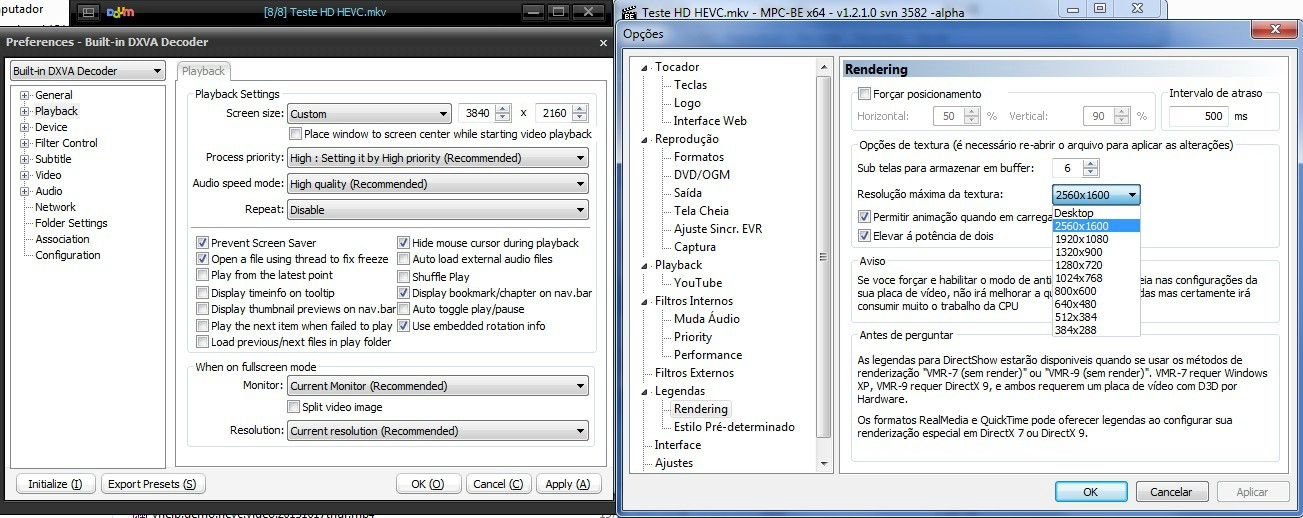
Task: Open the Built-in DXVA Decoder preset dropdown
Action: tap(87, 71)
